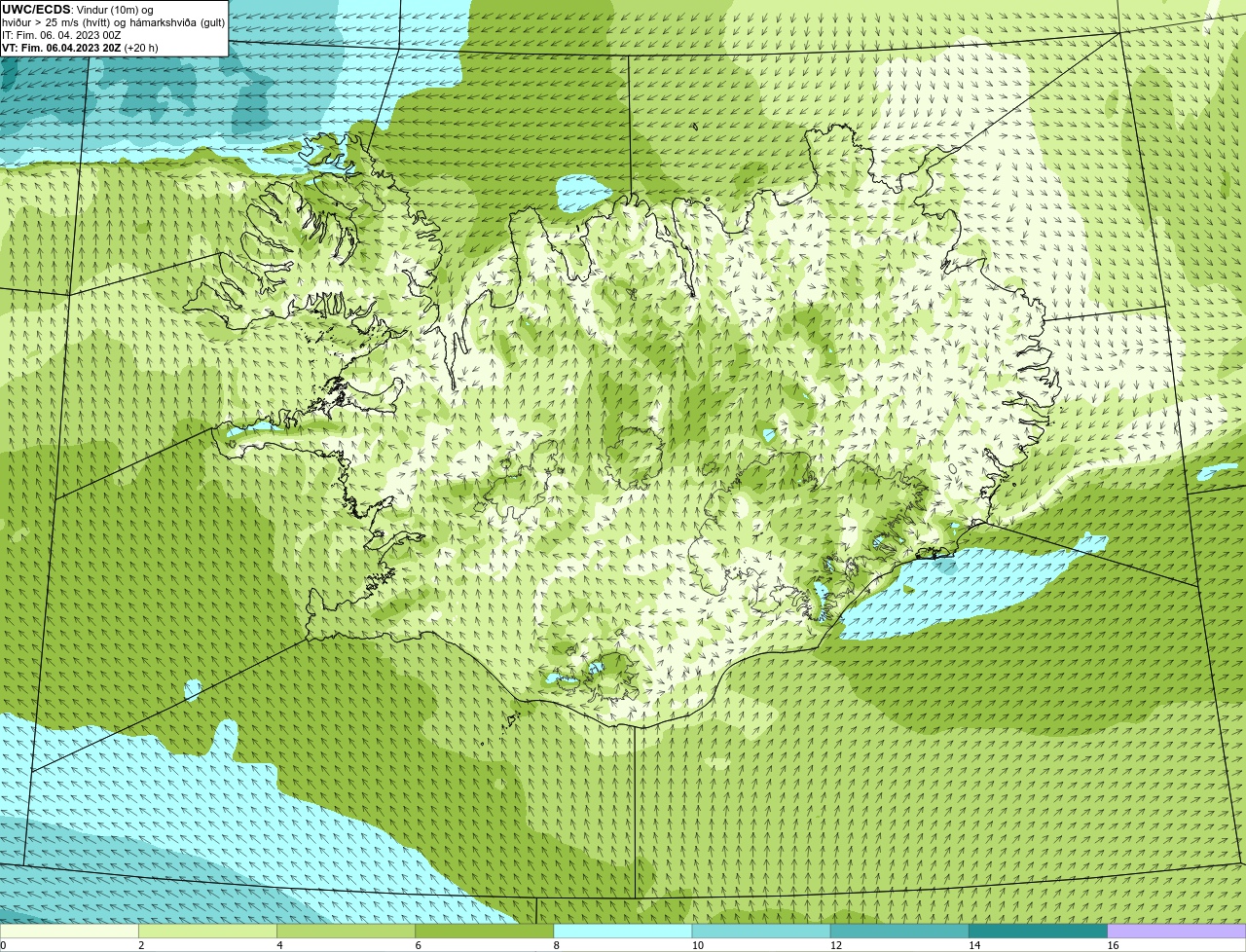Screen dimensions: 1246x952
Task: Click the '6' tick label on the color scale
Action: [x=419, y=945]
